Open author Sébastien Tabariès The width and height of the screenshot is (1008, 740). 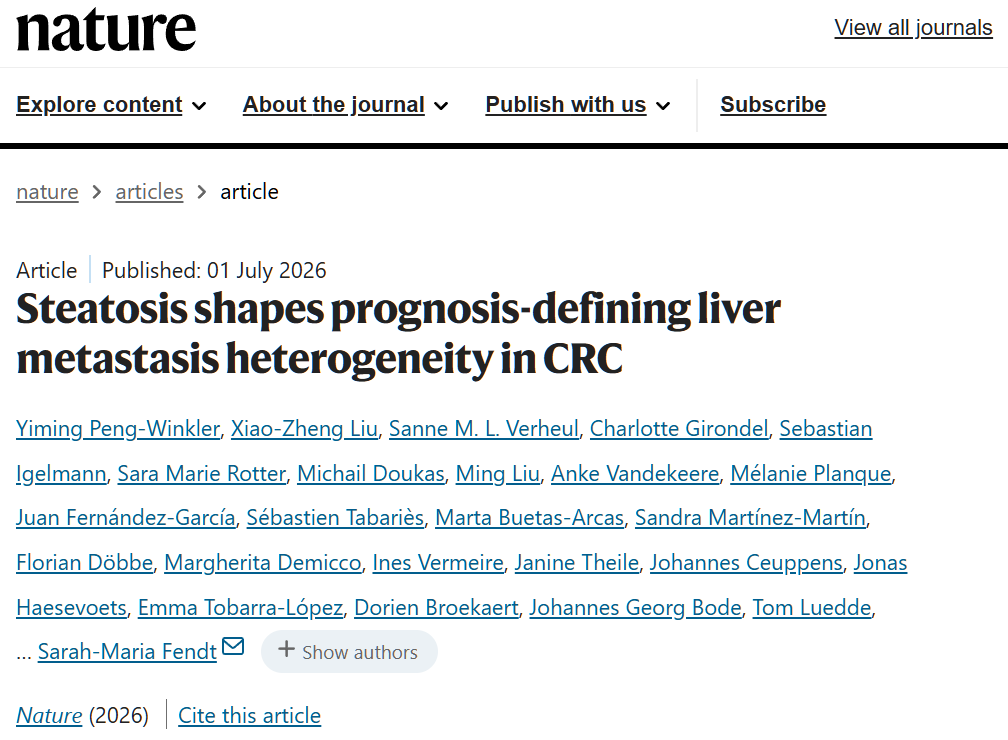tap(335, 518)
